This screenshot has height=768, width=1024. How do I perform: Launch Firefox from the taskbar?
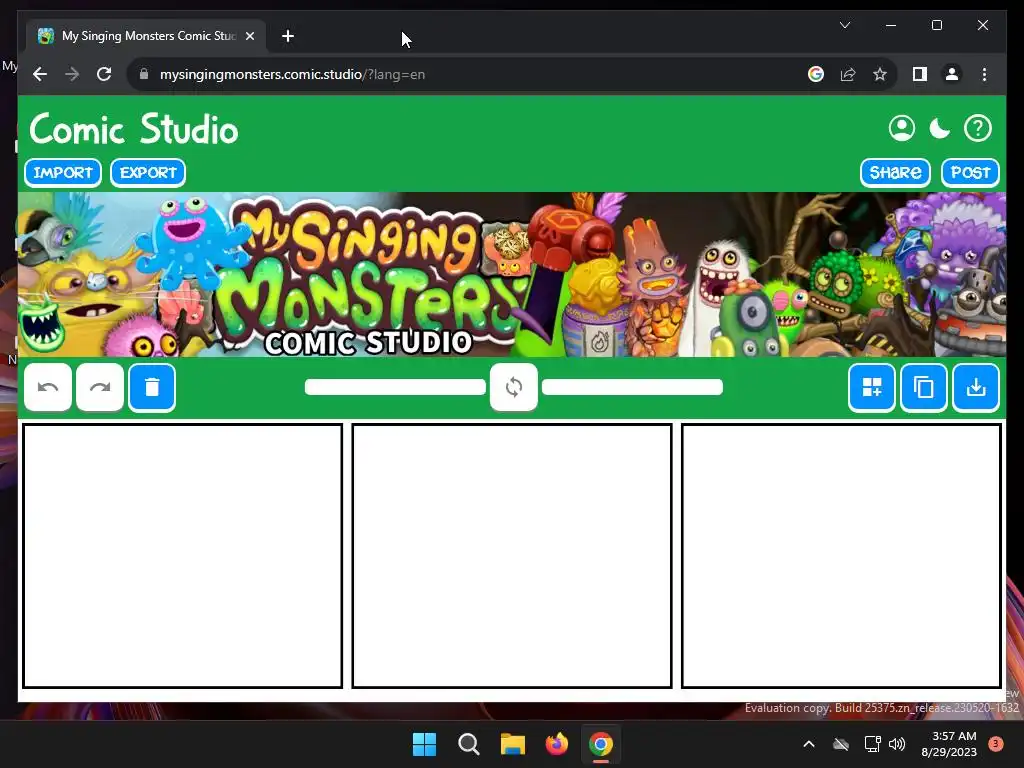point(556,744)
